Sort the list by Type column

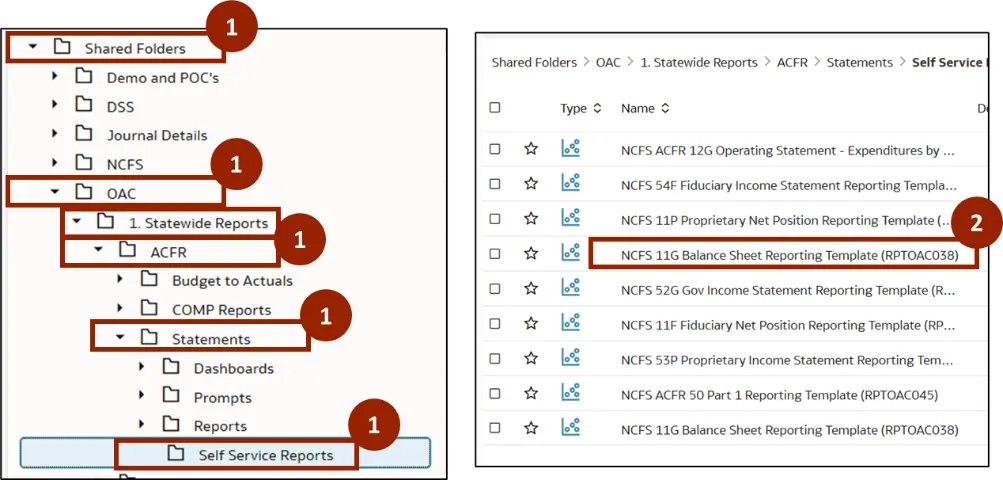(x=581, y=108)
